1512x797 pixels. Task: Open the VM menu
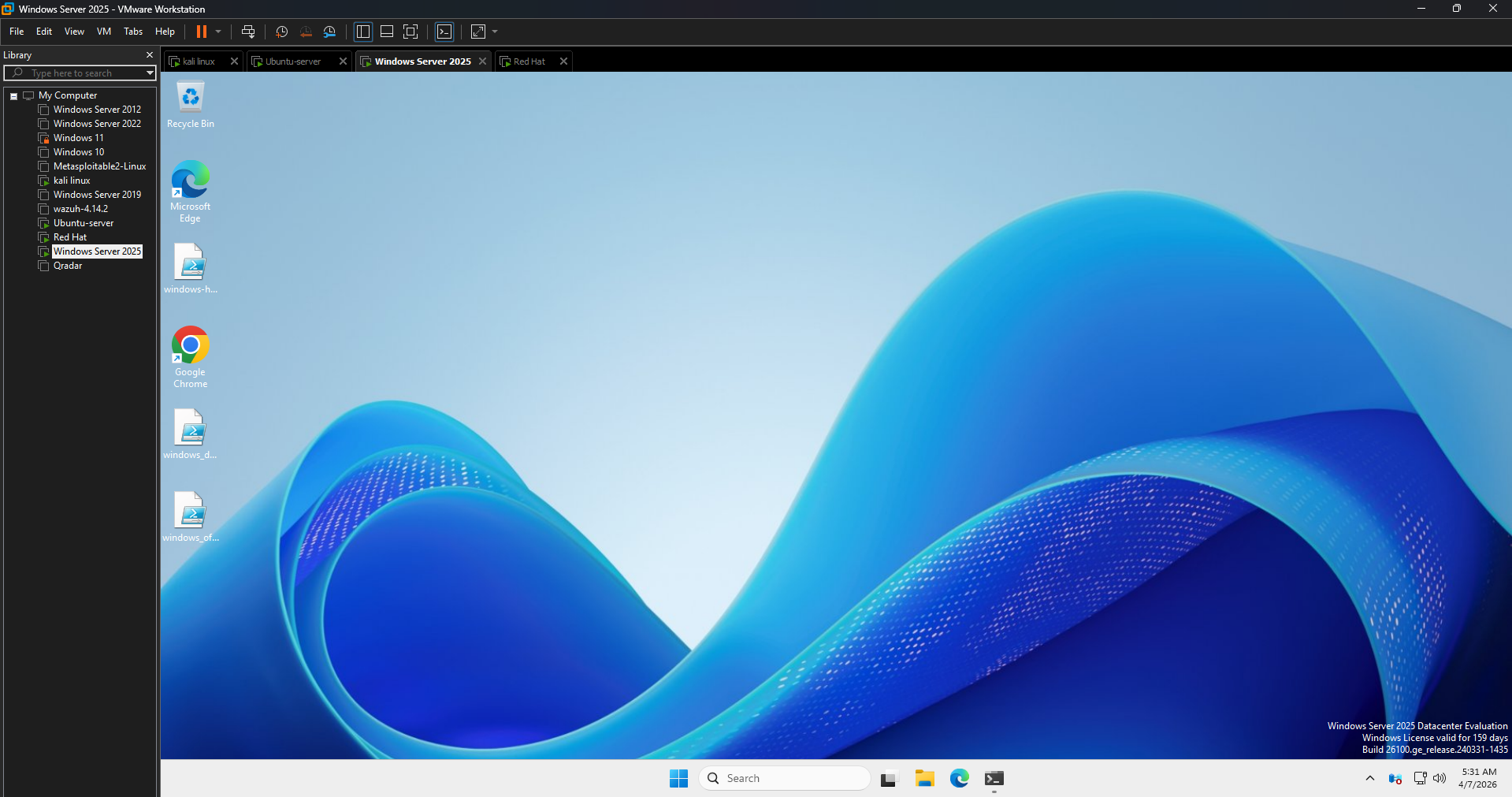coord(104,32)
